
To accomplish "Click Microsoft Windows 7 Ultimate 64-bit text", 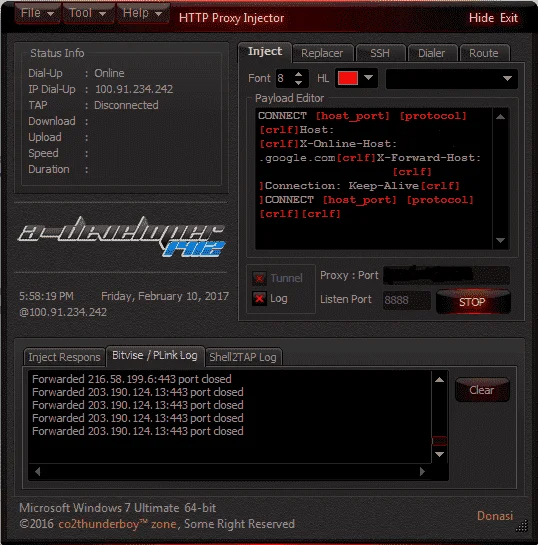I will 118,508.
